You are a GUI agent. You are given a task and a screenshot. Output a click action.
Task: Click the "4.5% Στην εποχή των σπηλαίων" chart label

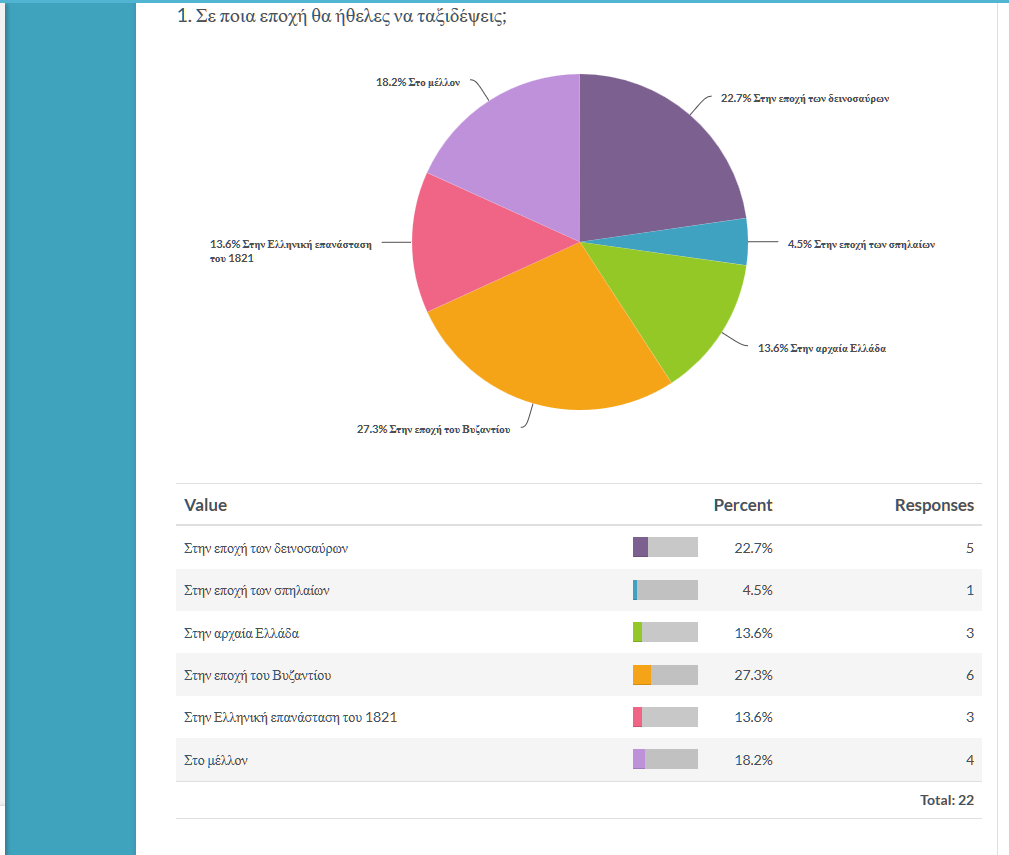tap(861, 243)
